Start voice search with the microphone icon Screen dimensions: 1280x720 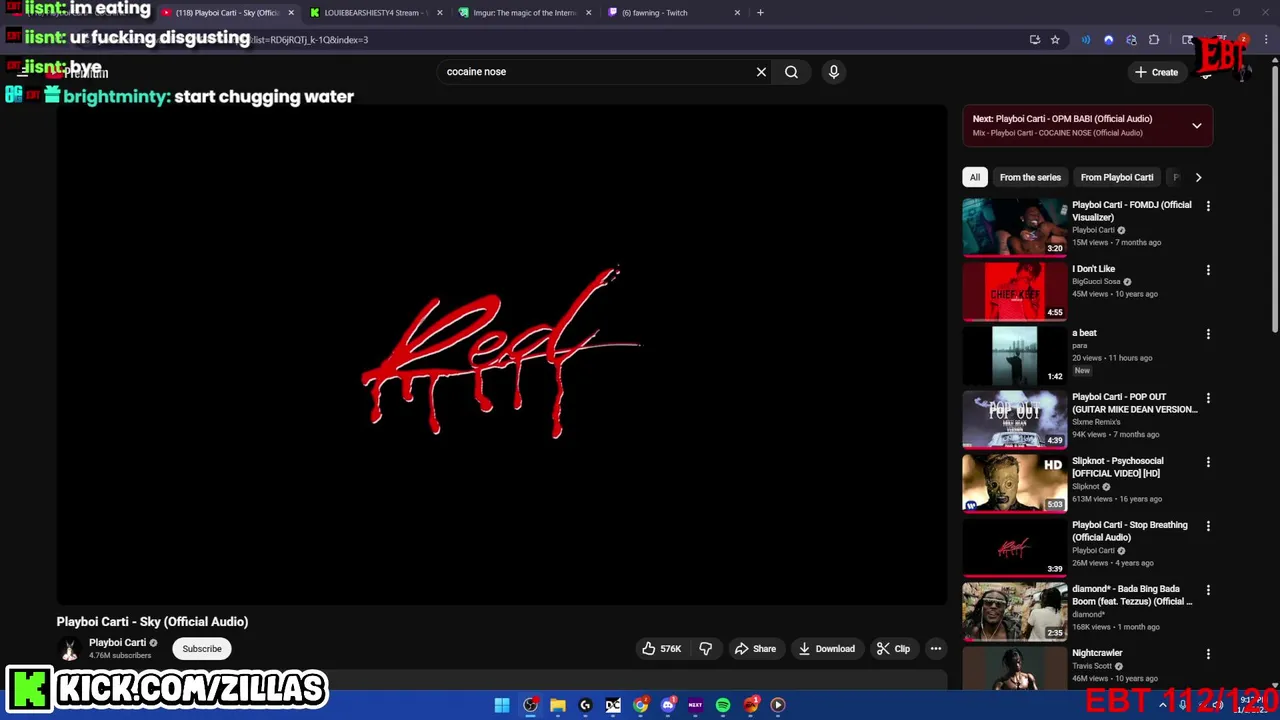833,72
